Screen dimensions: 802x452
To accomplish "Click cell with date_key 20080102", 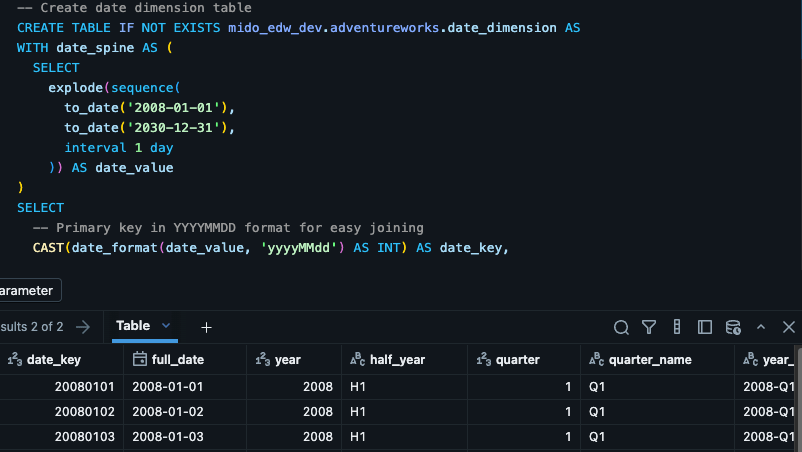I will 85,411.
